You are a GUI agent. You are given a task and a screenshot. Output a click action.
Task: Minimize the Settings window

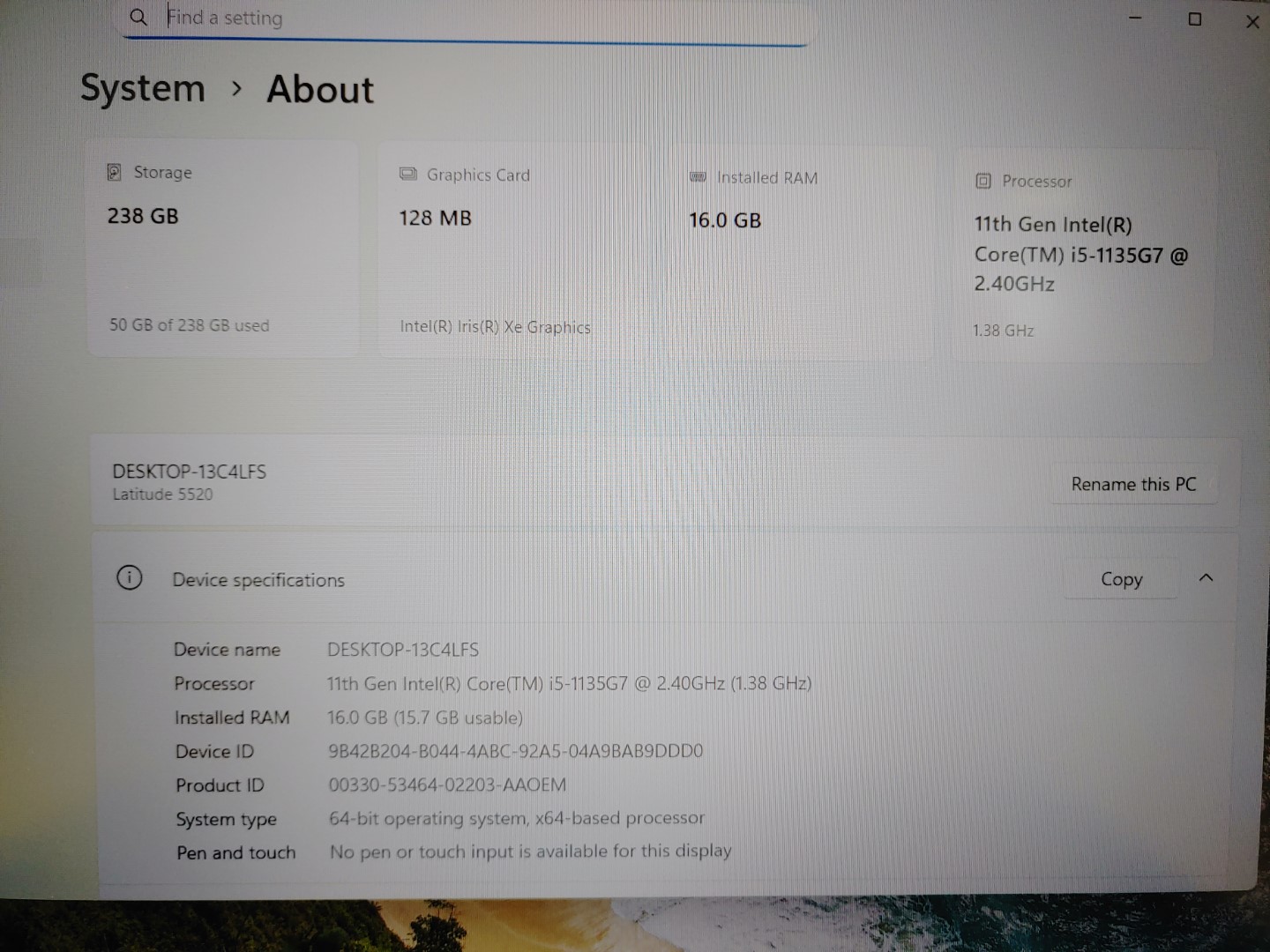[1136, 19]
